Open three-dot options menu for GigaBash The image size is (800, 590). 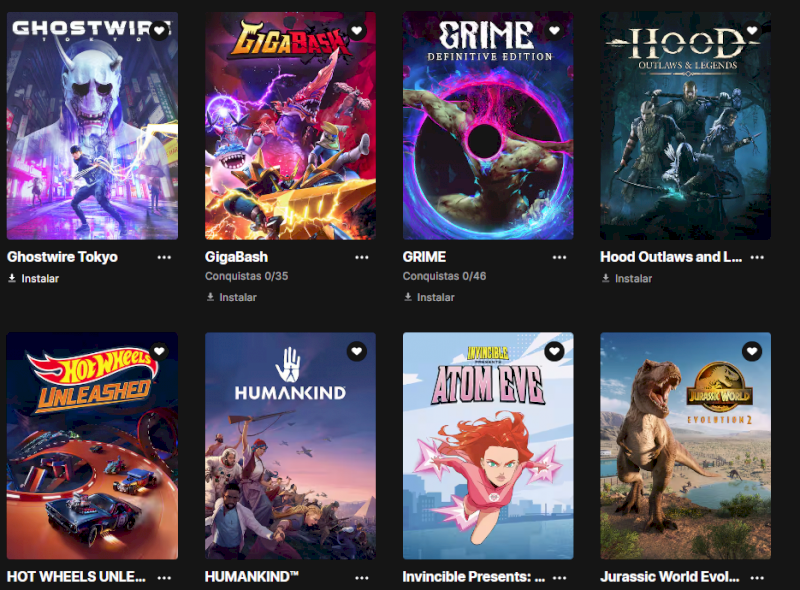point(362,257)
